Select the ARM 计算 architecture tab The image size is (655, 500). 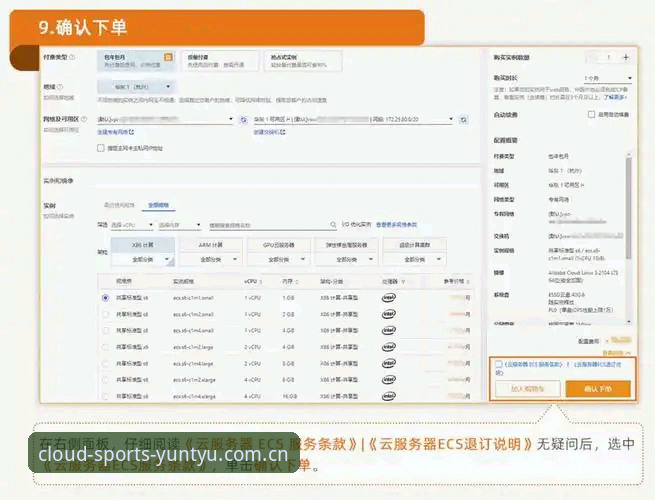coord(211,245)
